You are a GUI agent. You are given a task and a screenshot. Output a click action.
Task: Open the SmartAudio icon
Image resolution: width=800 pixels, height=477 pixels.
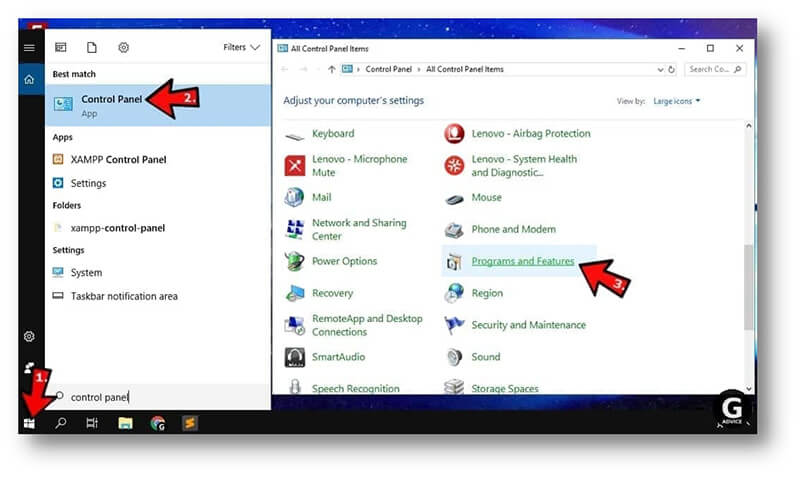(294, 357)
